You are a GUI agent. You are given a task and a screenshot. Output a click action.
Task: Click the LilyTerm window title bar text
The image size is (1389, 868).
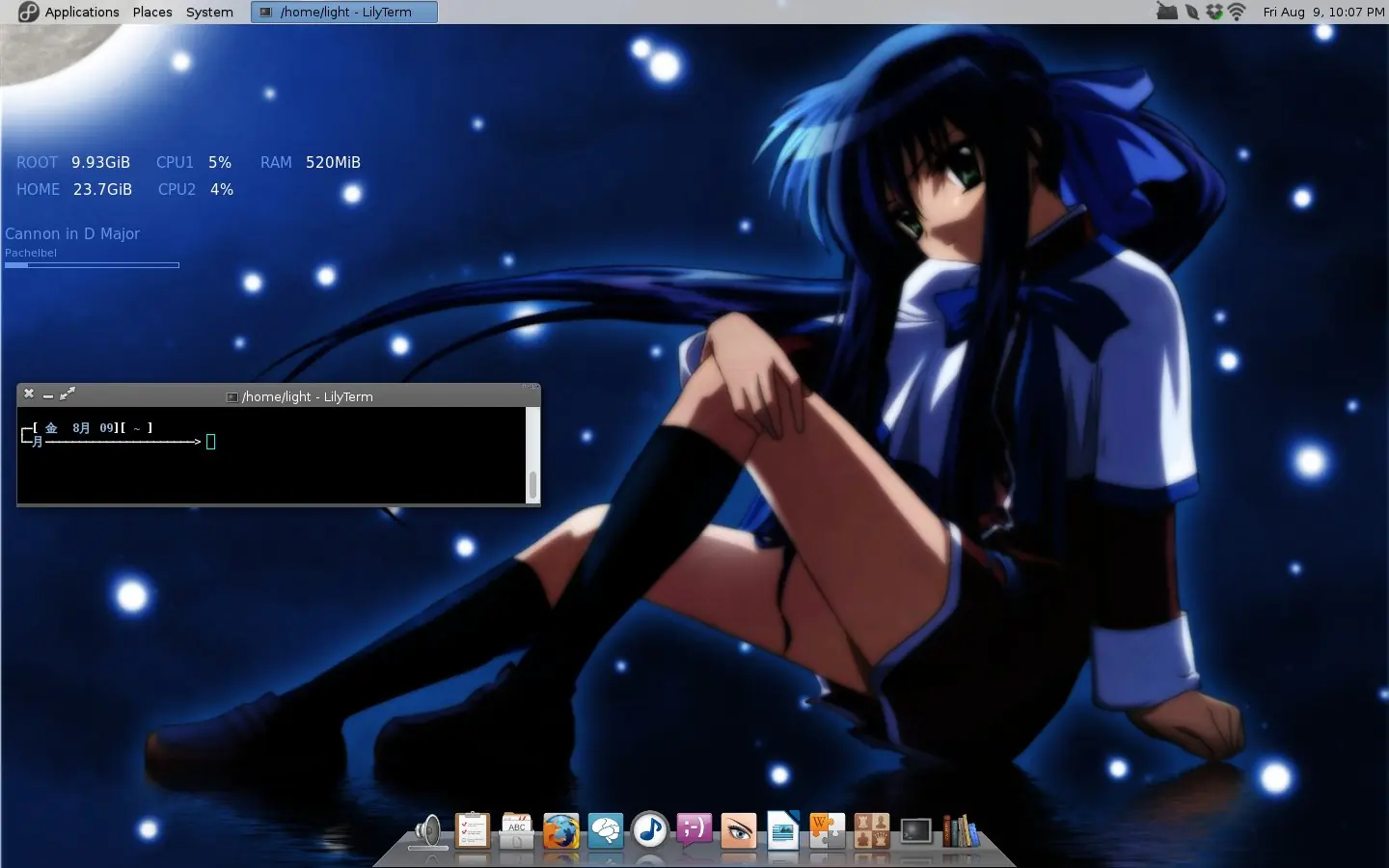pos(307,396)
